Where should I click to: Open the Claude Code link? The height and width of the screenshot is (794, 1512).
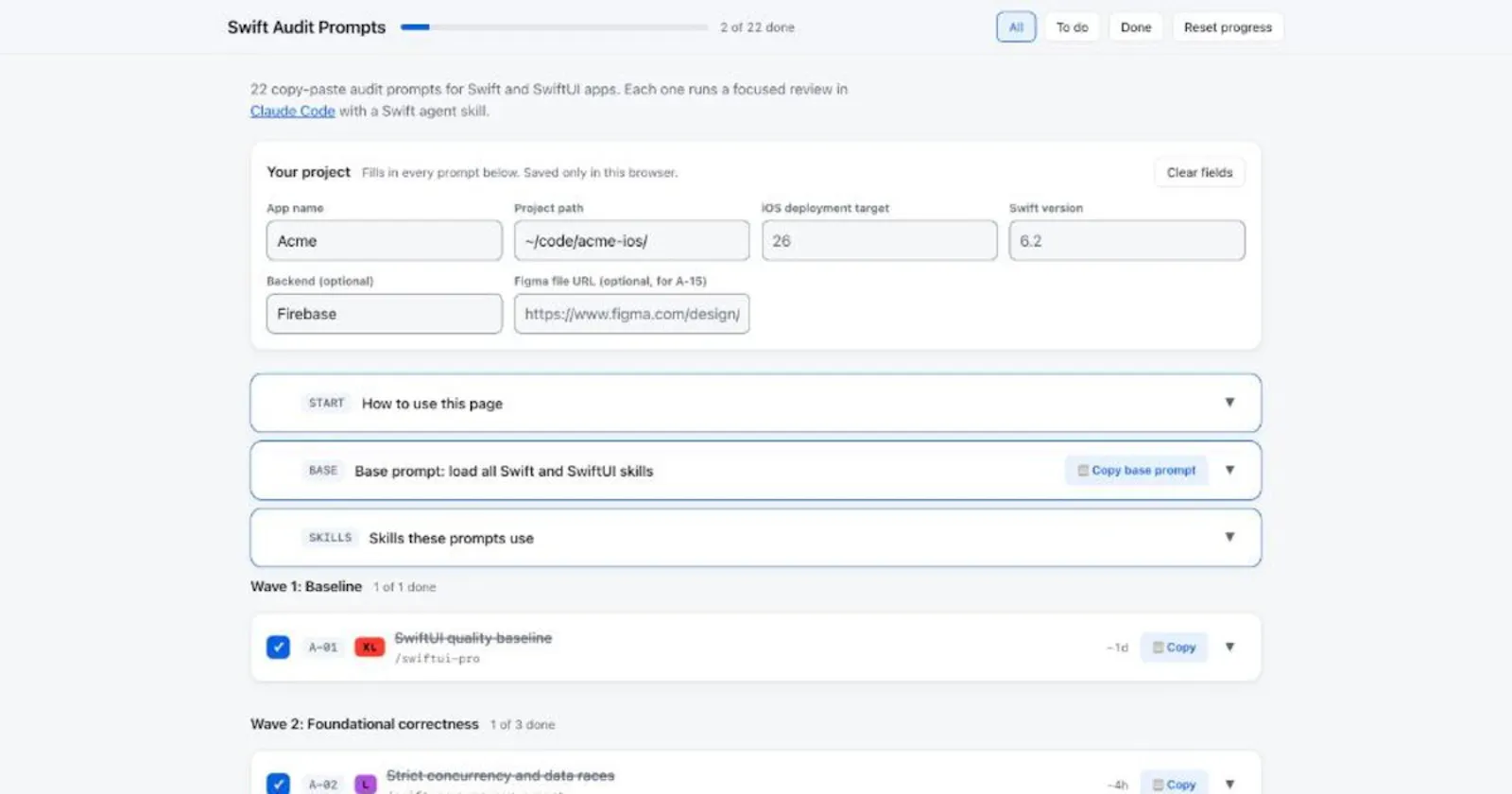(292, 112)
